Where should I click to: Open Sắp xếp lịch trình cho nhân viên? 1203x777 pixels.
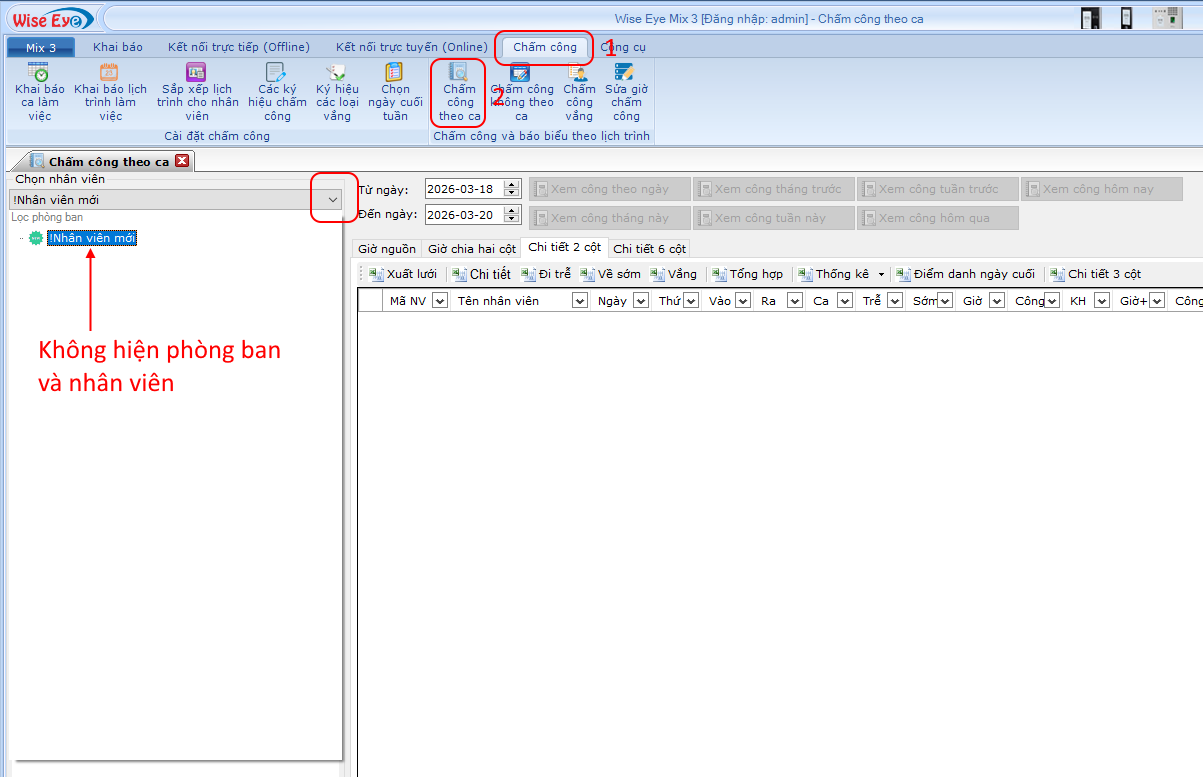pyautogui.click(x=197, y=73)
